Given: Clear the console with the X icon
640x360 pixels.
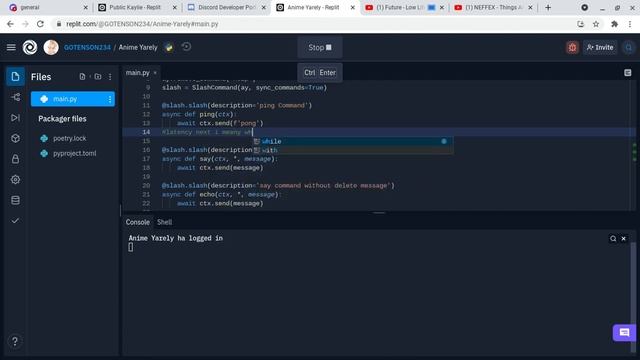Looking at the screenshot, I should (x=624, y=238).
